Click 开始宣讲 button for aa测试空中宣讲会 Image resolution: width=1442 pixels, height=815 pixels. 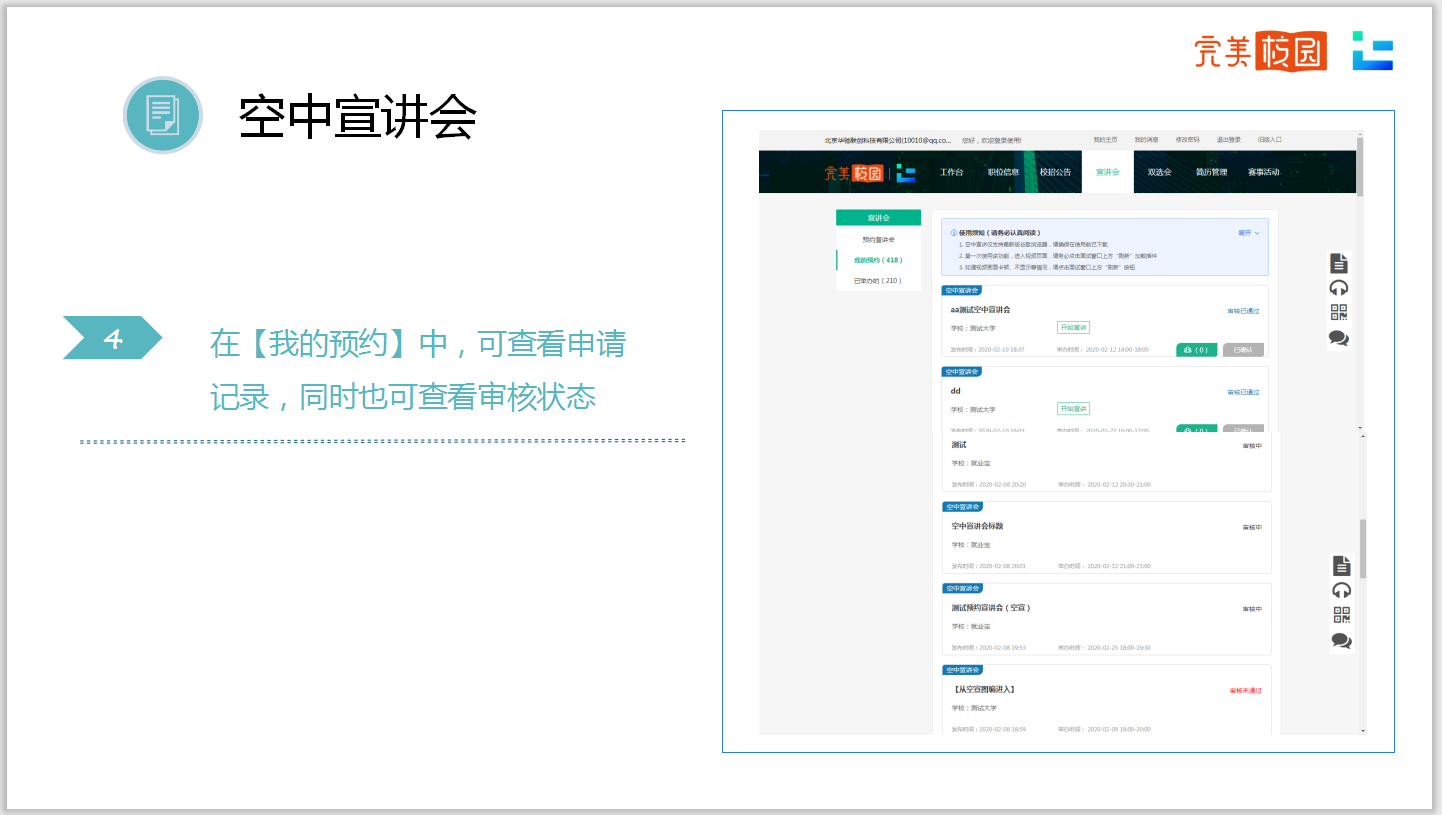click(1073, 328)
